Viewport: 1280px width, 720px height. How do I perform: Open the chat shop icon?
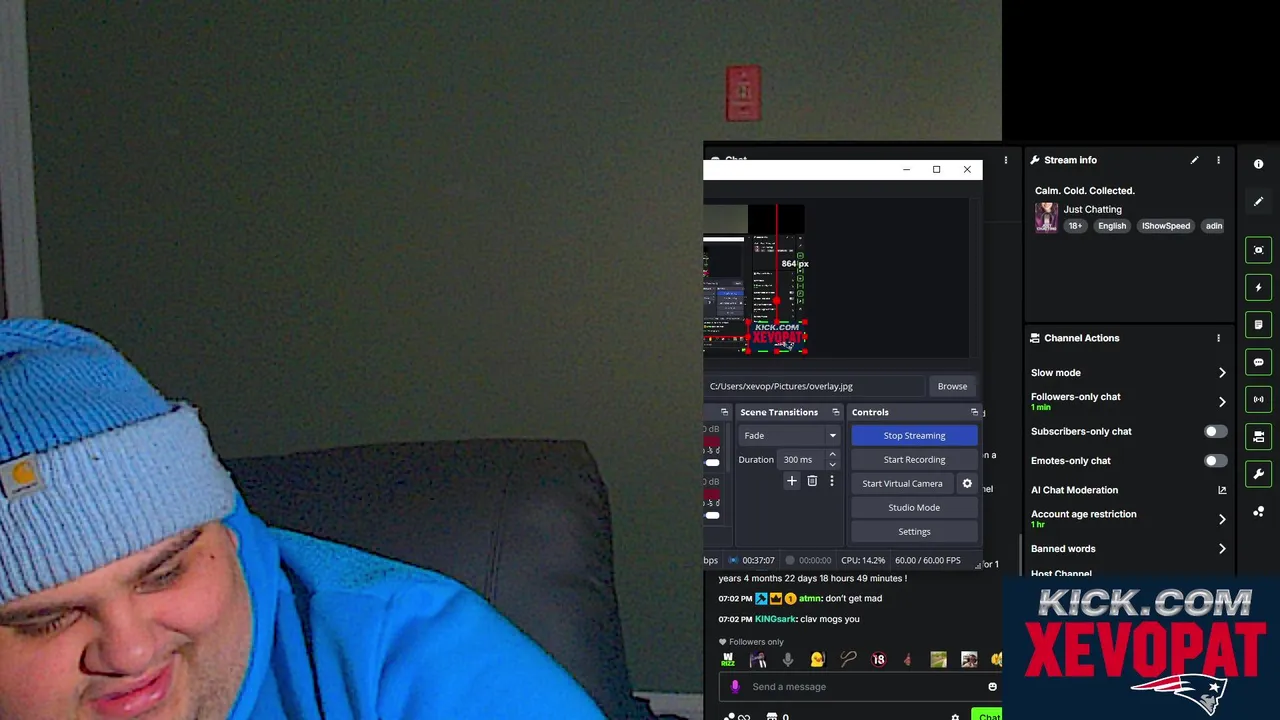[x=771, y=716]
